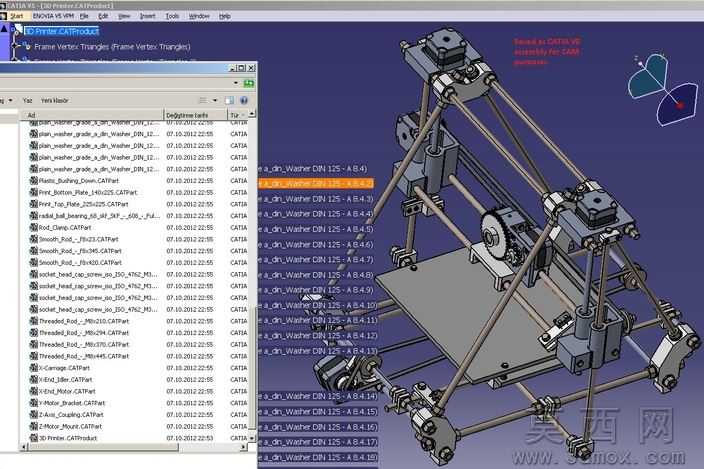Select the X-Carriage.CATPart file icon
This screenshot has height=469, width=704.
click(34, 368)
